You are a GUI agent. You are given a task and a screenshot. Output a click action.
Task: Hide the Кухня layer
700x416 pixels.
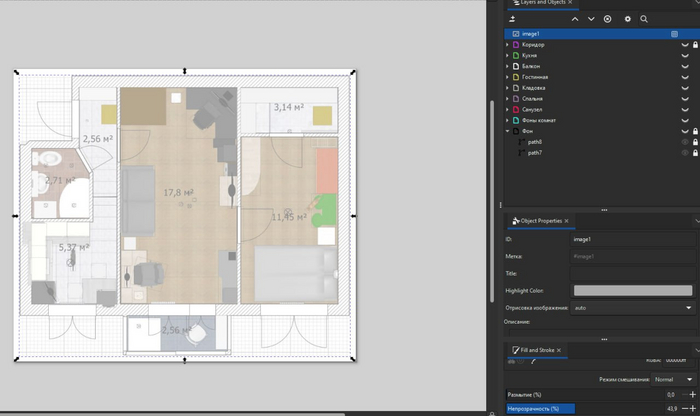pos(685,56)
